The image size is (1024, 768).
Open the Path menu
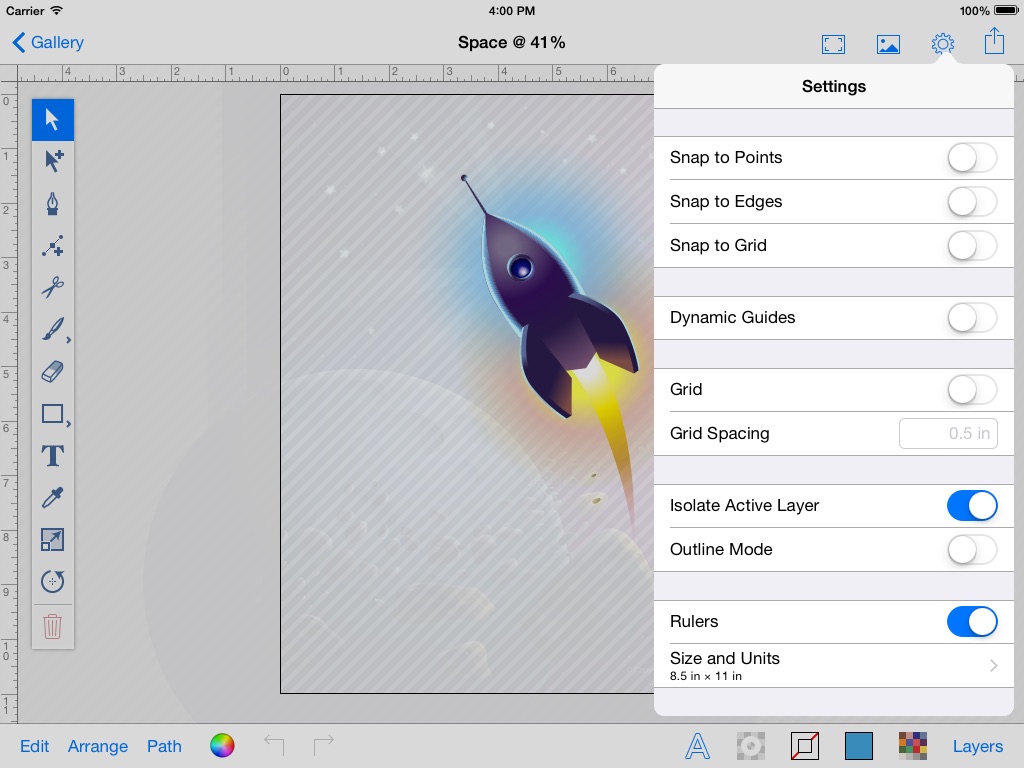tap(164, 746)
